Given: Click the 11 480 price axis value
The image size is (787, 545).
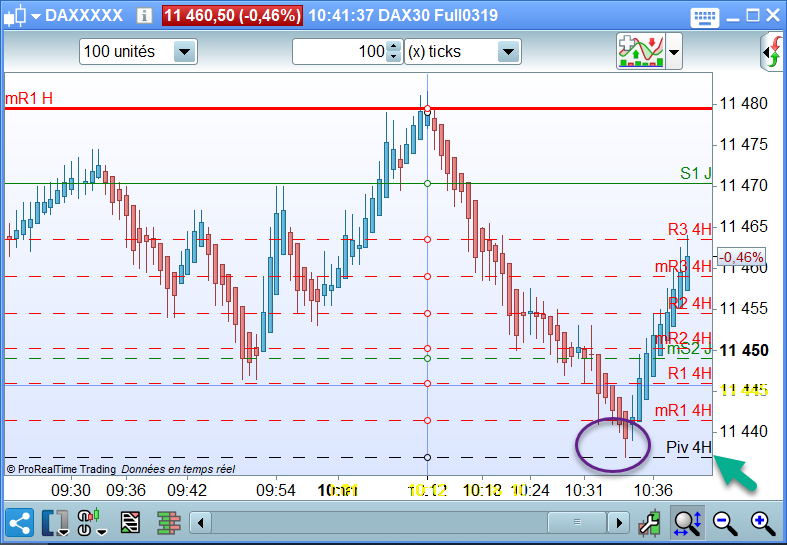Looking at the screenshot, I should 744,104.
